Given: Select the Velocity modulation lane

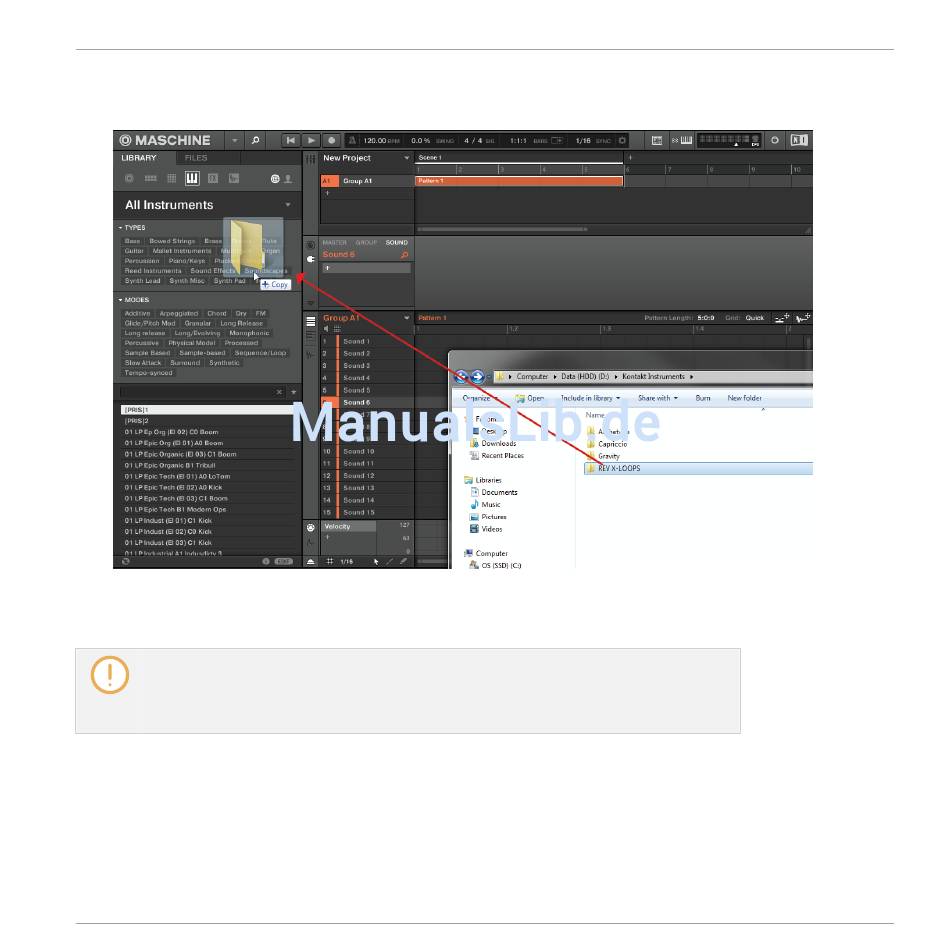Looking at the screenshot, I should coord(348,526).
